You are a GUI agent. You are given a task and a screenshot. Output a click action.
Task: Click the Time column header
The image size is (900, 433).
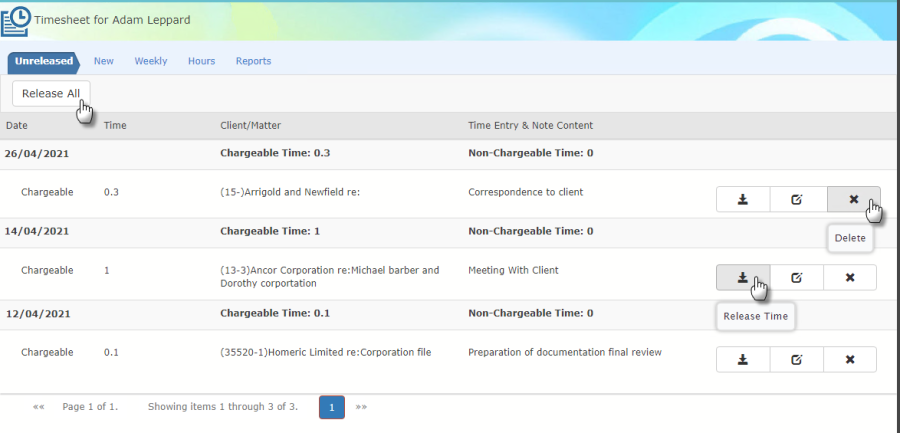pos(115,125)
